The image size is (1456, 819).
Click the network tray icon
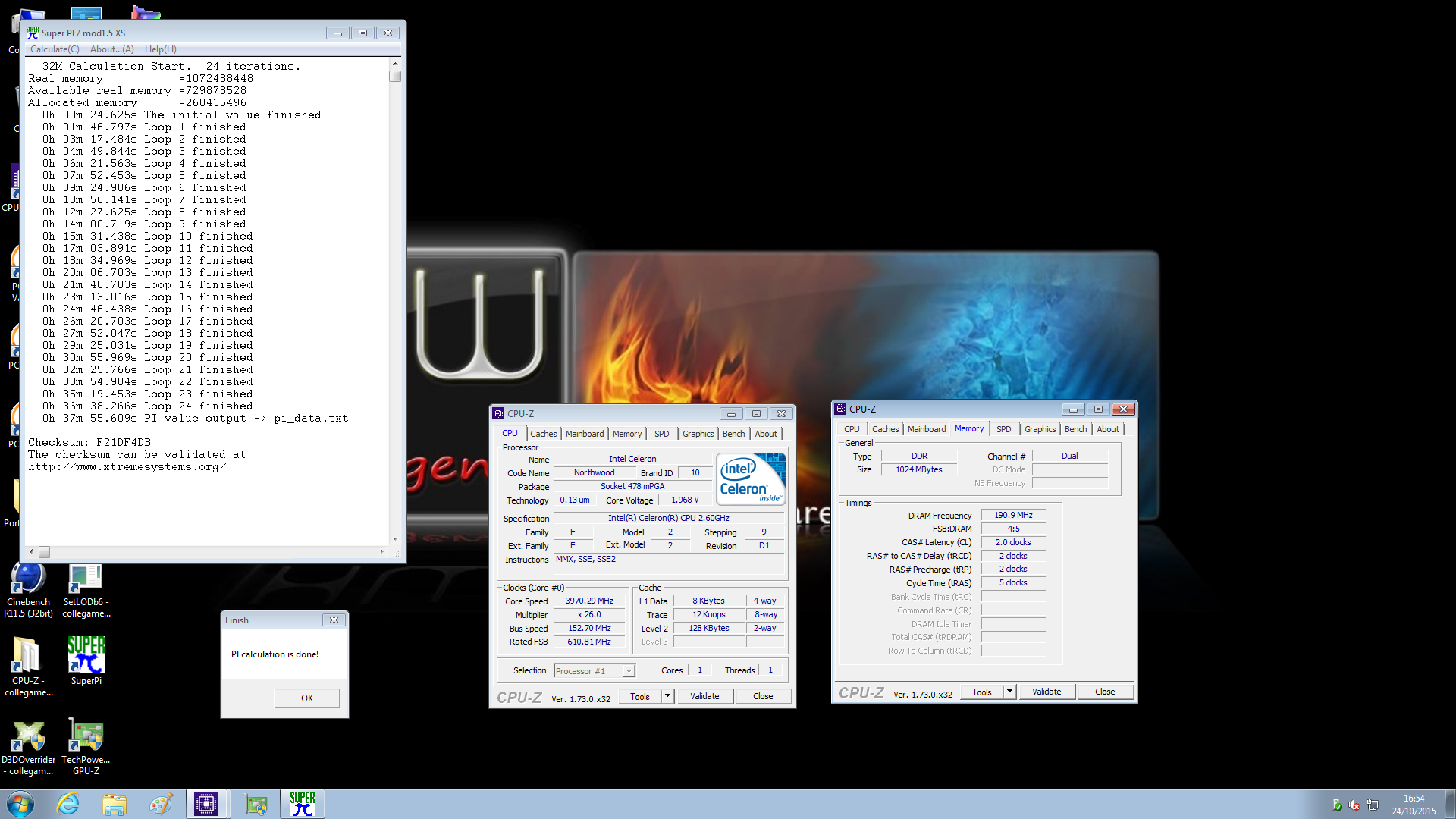point(1373,805)
